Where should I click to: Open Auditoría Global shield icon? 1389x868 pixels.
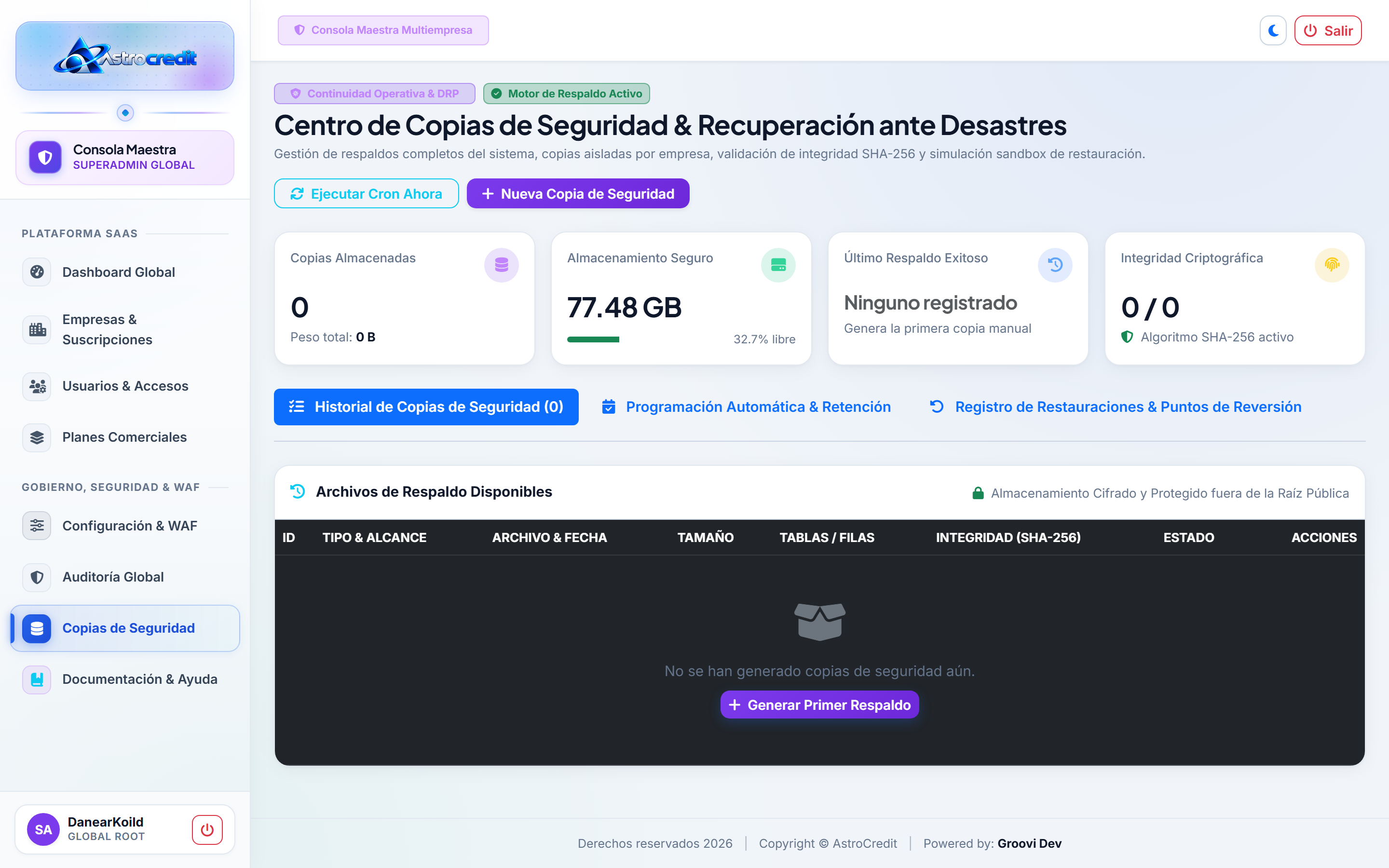click(x=37, y=577)
